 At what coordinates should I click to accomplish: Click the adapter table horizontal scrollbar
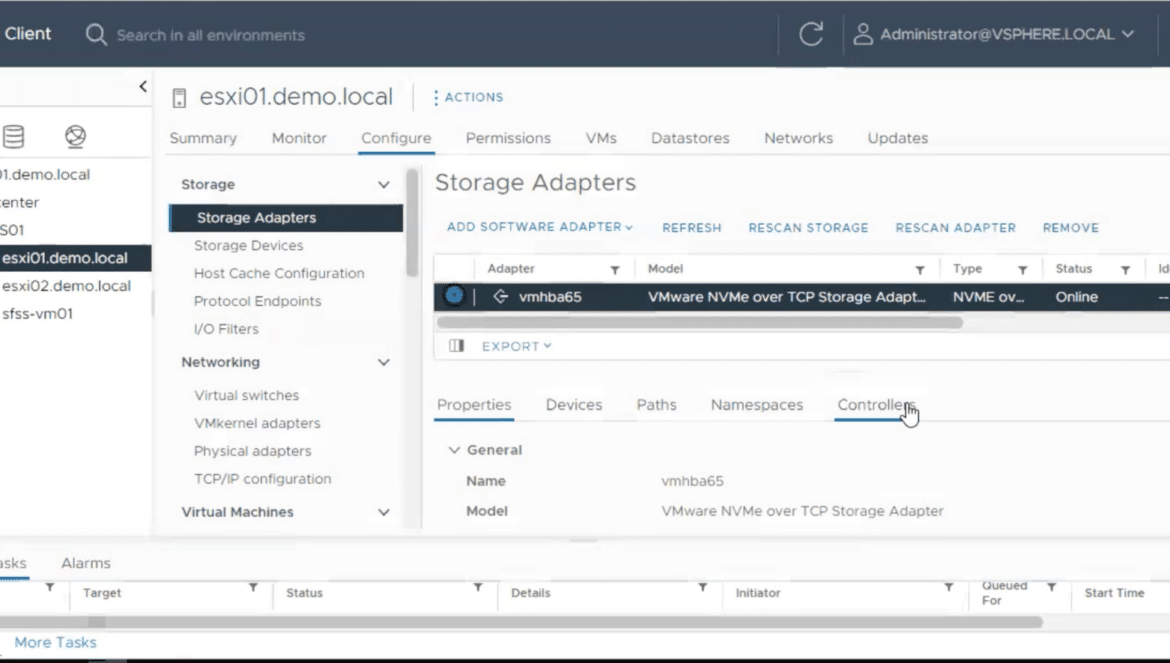tap(699, 323)
